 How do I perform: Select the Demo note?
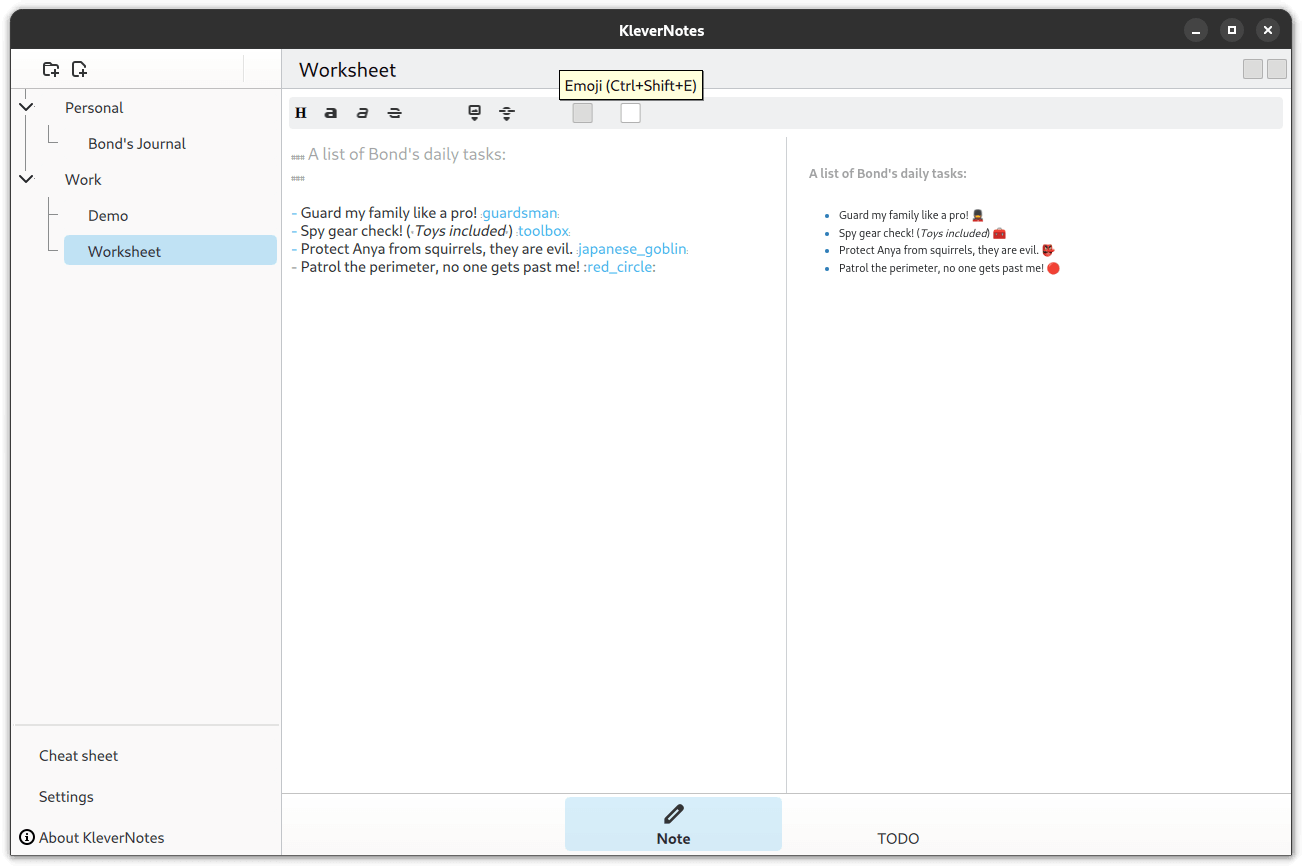(x=108, y=216)
